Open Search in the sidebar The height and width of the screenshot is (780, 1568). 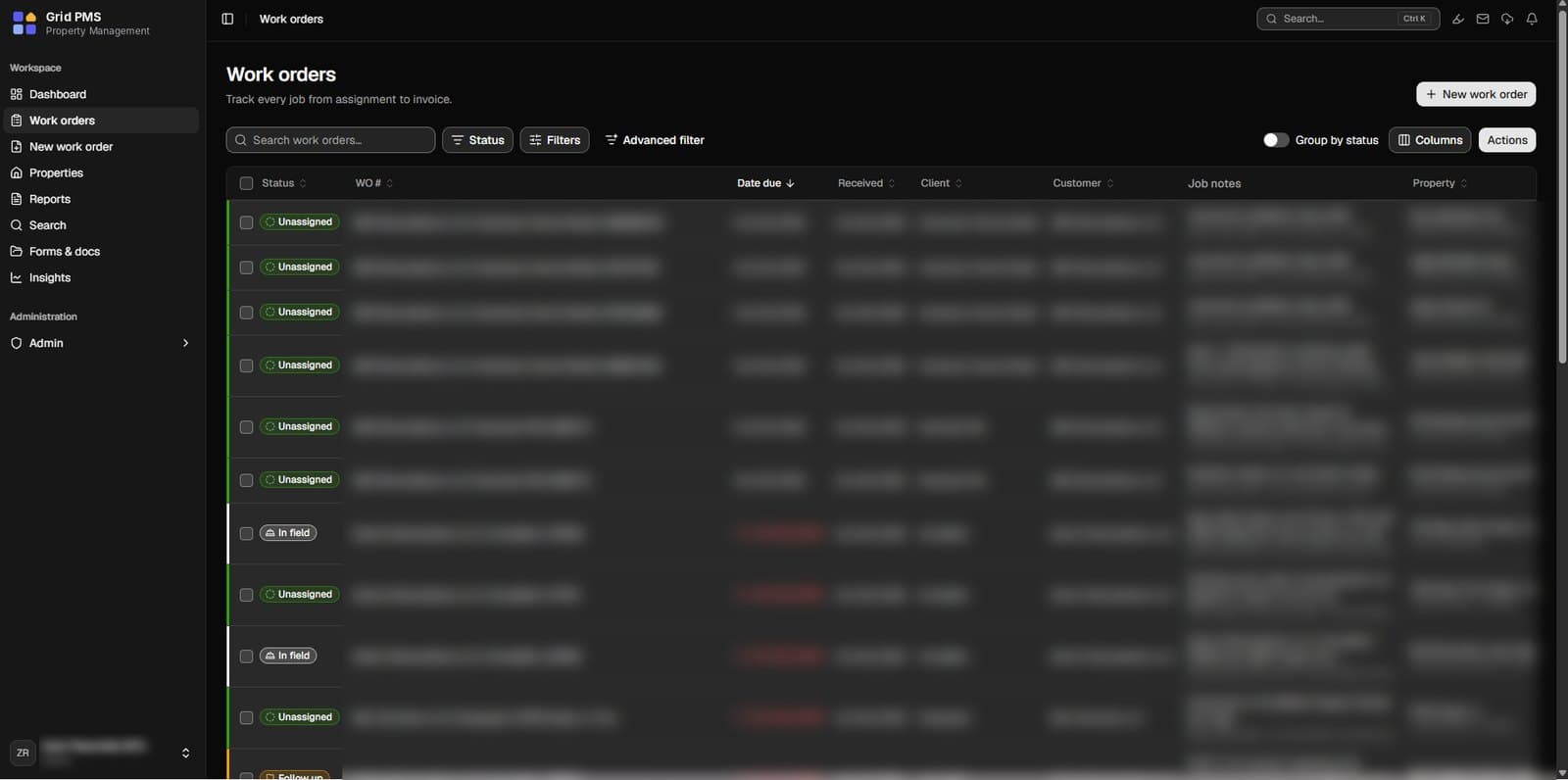tap(101, 225)
